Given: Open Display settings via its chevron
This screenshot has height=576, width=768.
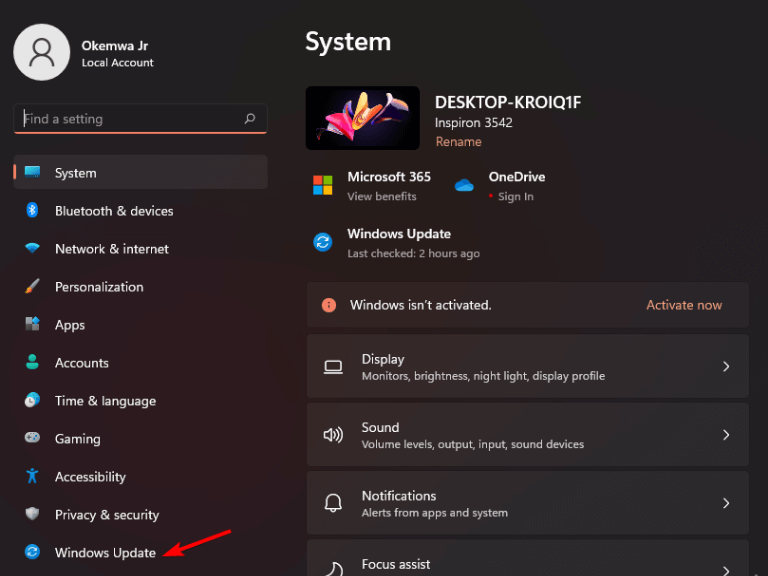Looking at the screenshot, I should pos(726,366).
